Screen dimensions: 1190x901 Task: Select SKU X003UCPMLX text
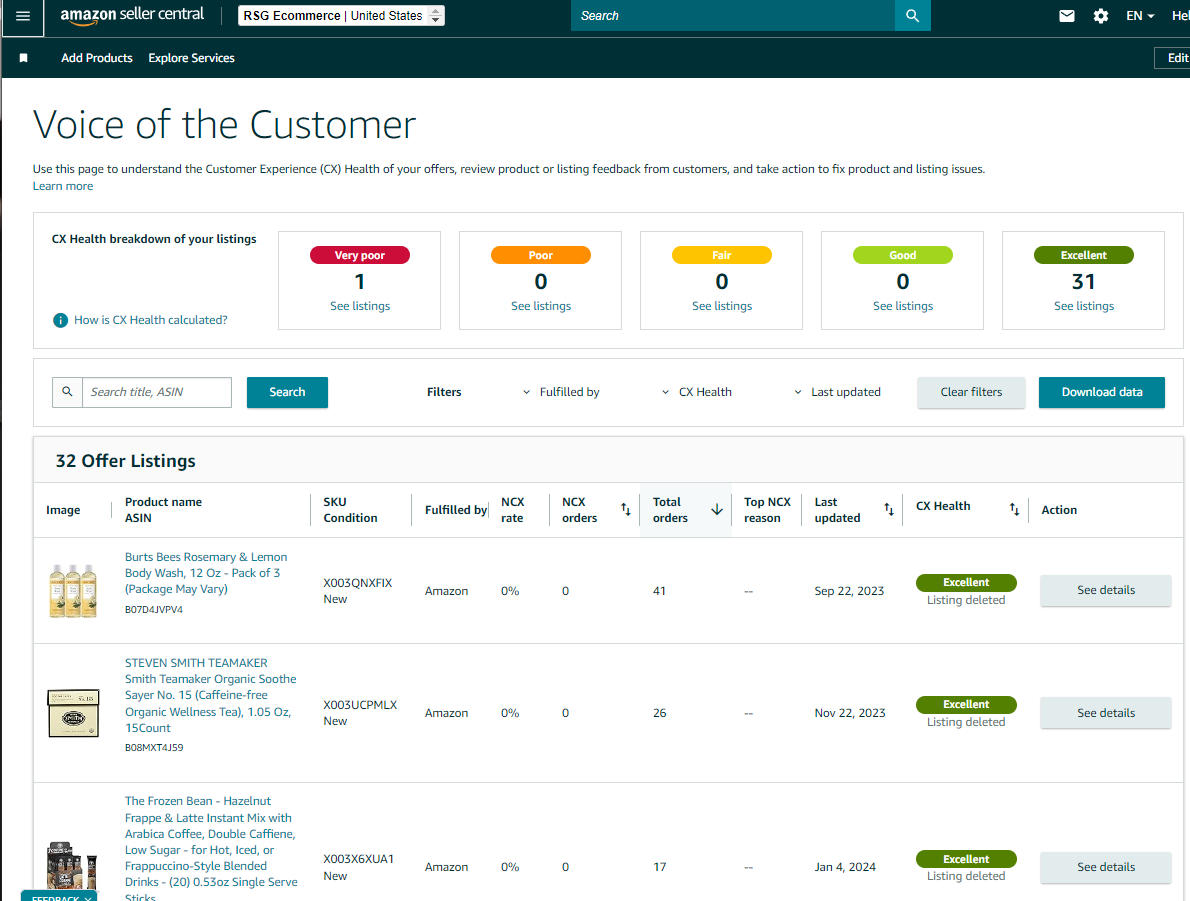click(360, 705)
